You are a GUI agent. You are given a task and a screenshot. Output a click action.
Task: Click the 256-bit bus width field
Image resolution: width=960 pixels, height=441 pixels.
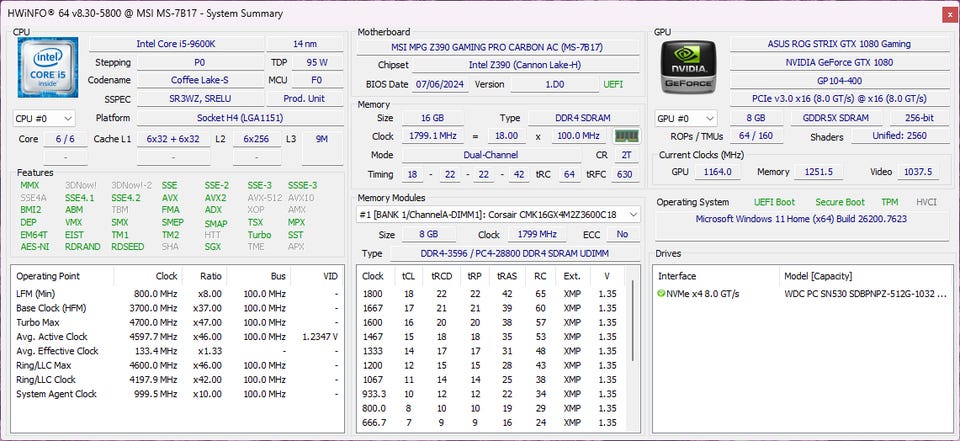click(919, 118)
